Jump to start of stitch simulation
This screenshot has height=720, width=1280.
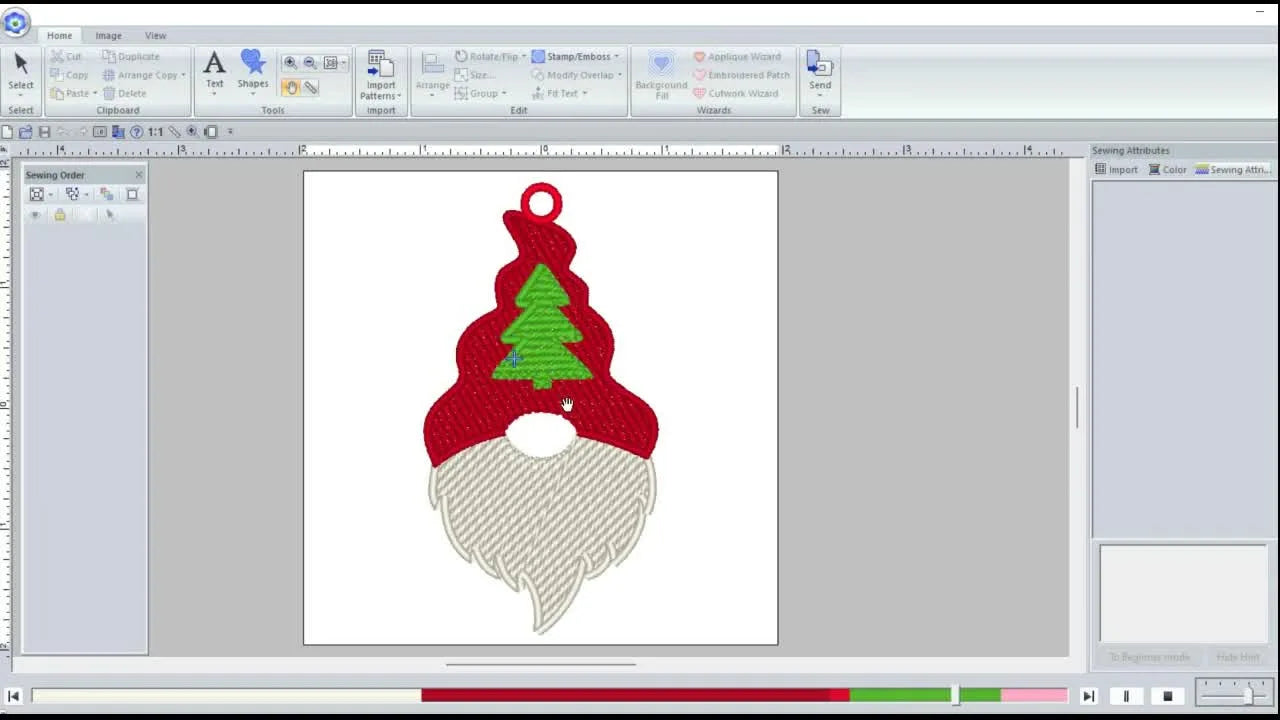[13, 696]
